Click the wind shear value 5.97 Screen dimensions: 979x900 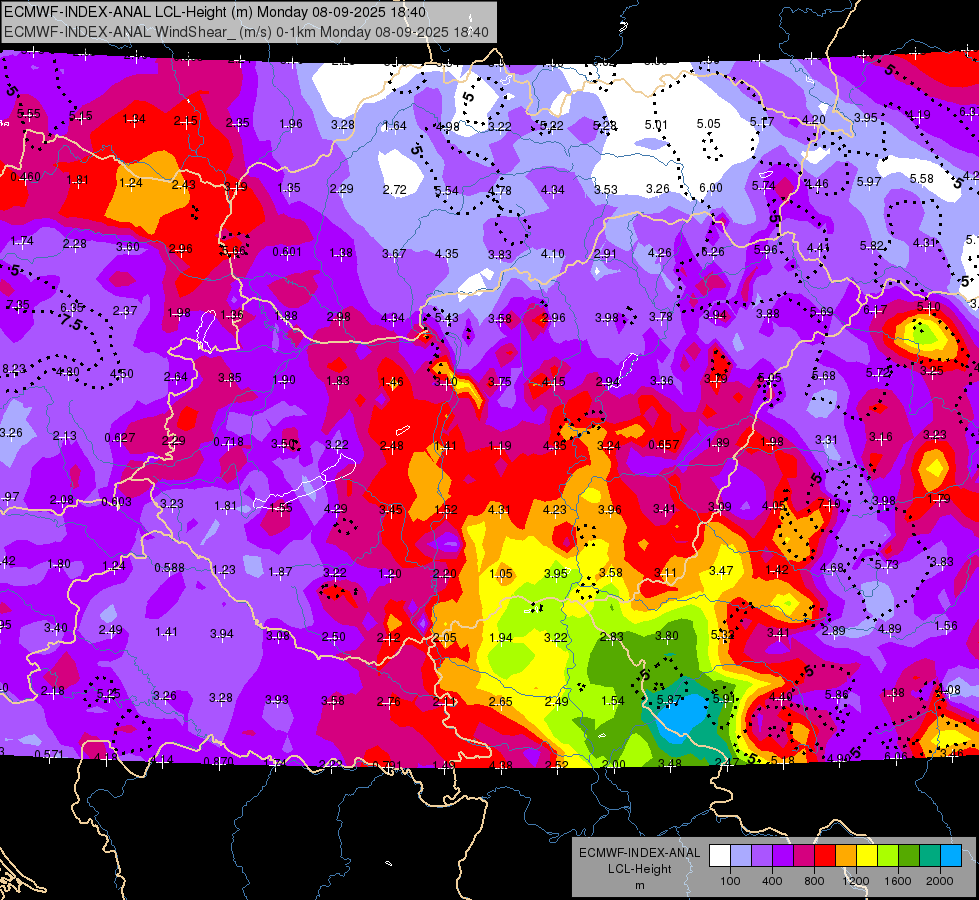click(868, 181)
